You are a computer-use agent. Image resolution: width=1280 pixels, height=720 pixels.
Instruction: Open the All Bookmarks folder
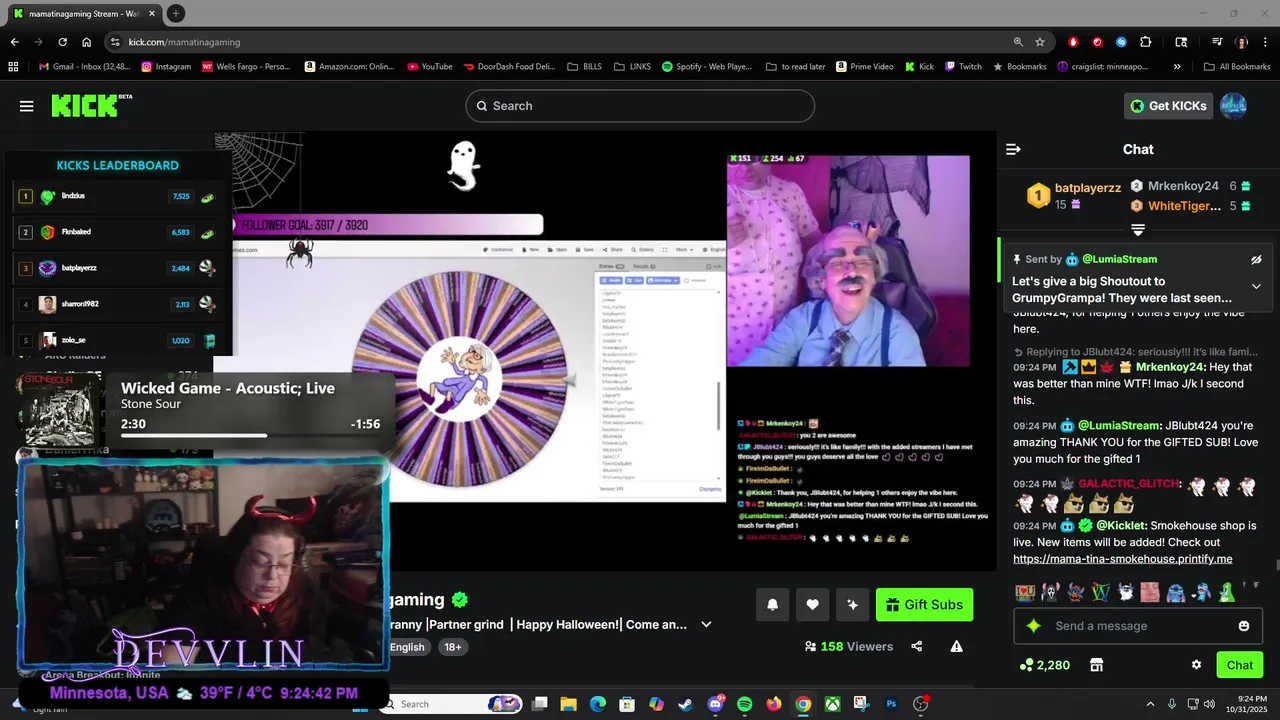pyautogui.click(x=1236, y=67)
